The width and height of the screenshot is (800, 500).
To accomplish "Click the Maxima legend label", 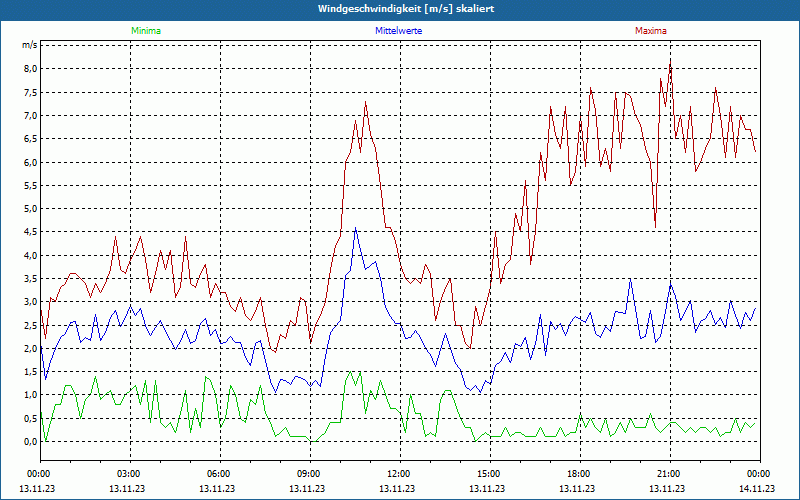I will [651, 31].
